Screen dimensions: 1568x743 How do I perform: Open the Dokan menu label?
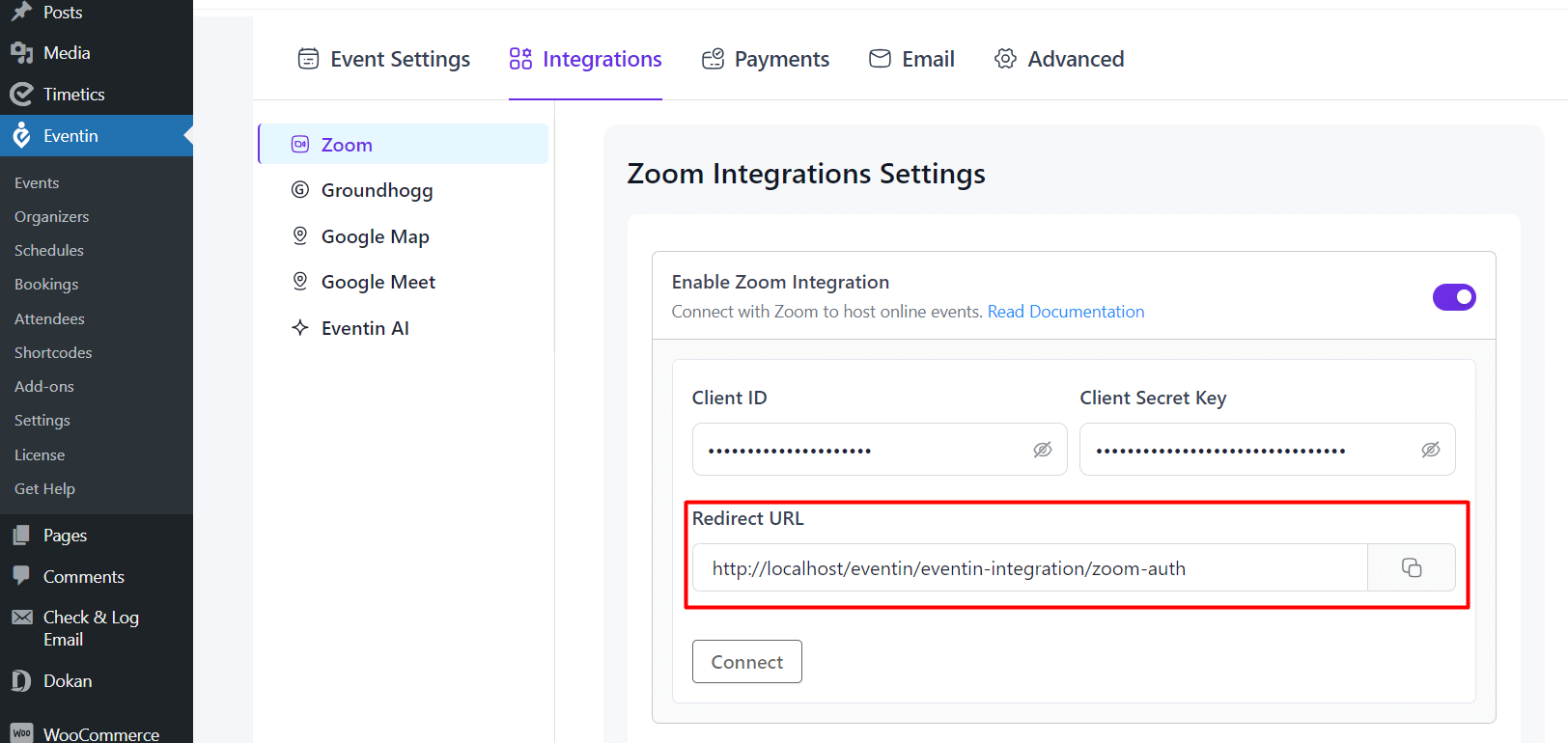[x=68, y=681]
